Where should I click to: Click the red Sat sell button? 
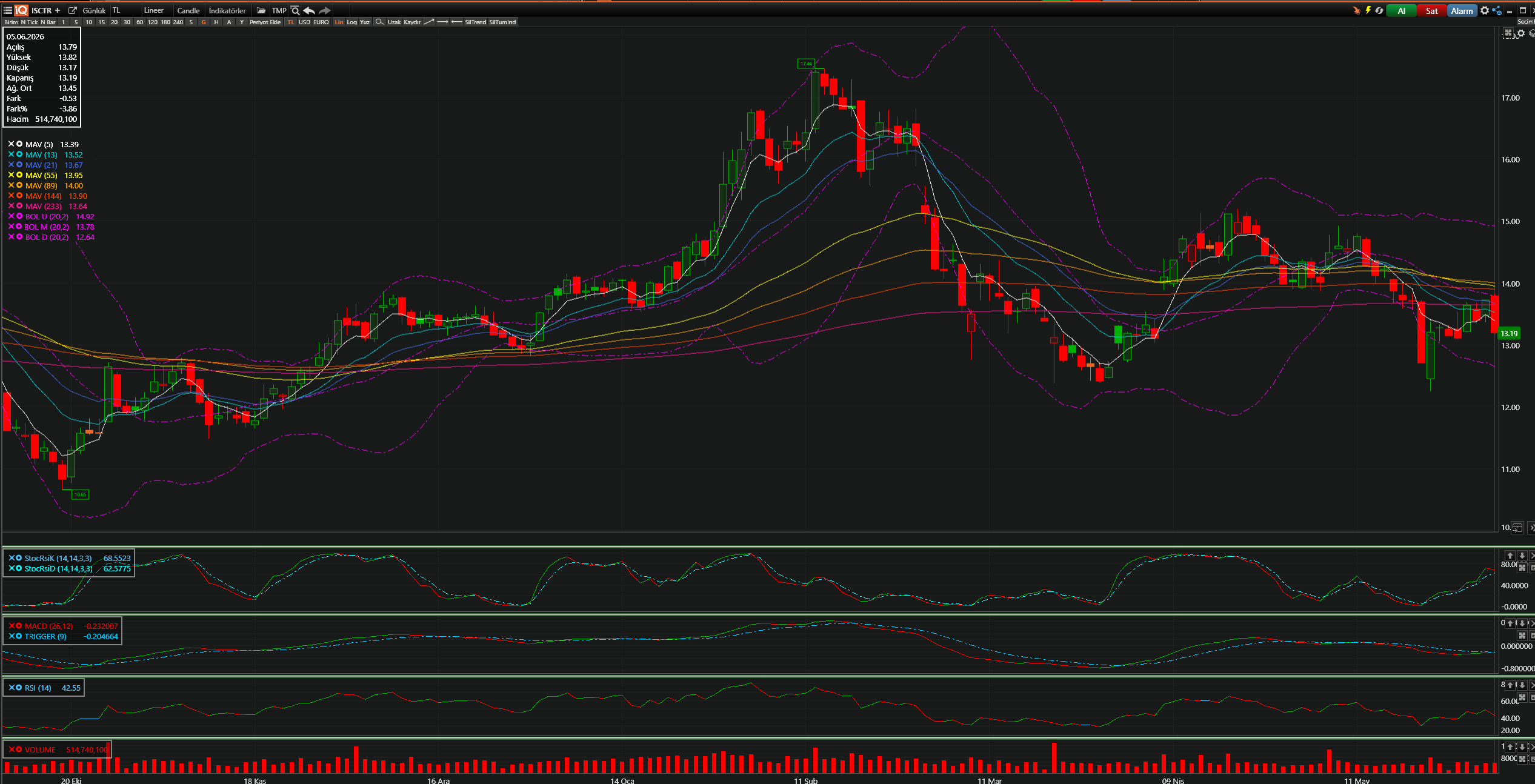(x=1431, y=11)
